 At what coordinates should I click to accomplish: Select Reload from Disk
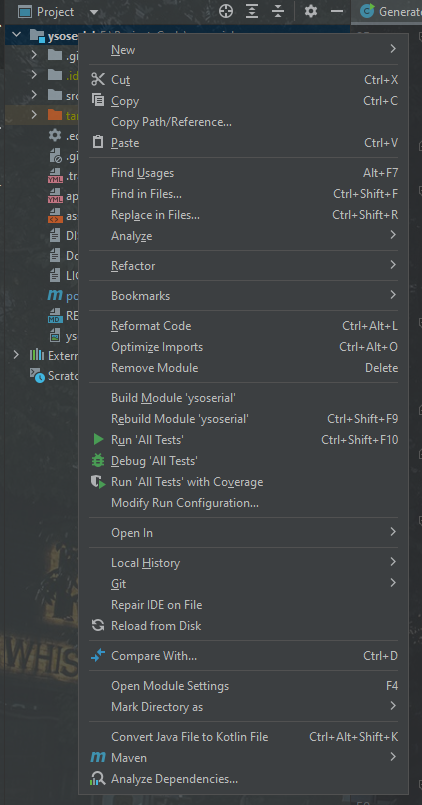pyautogui.click(x=244, y=626)
